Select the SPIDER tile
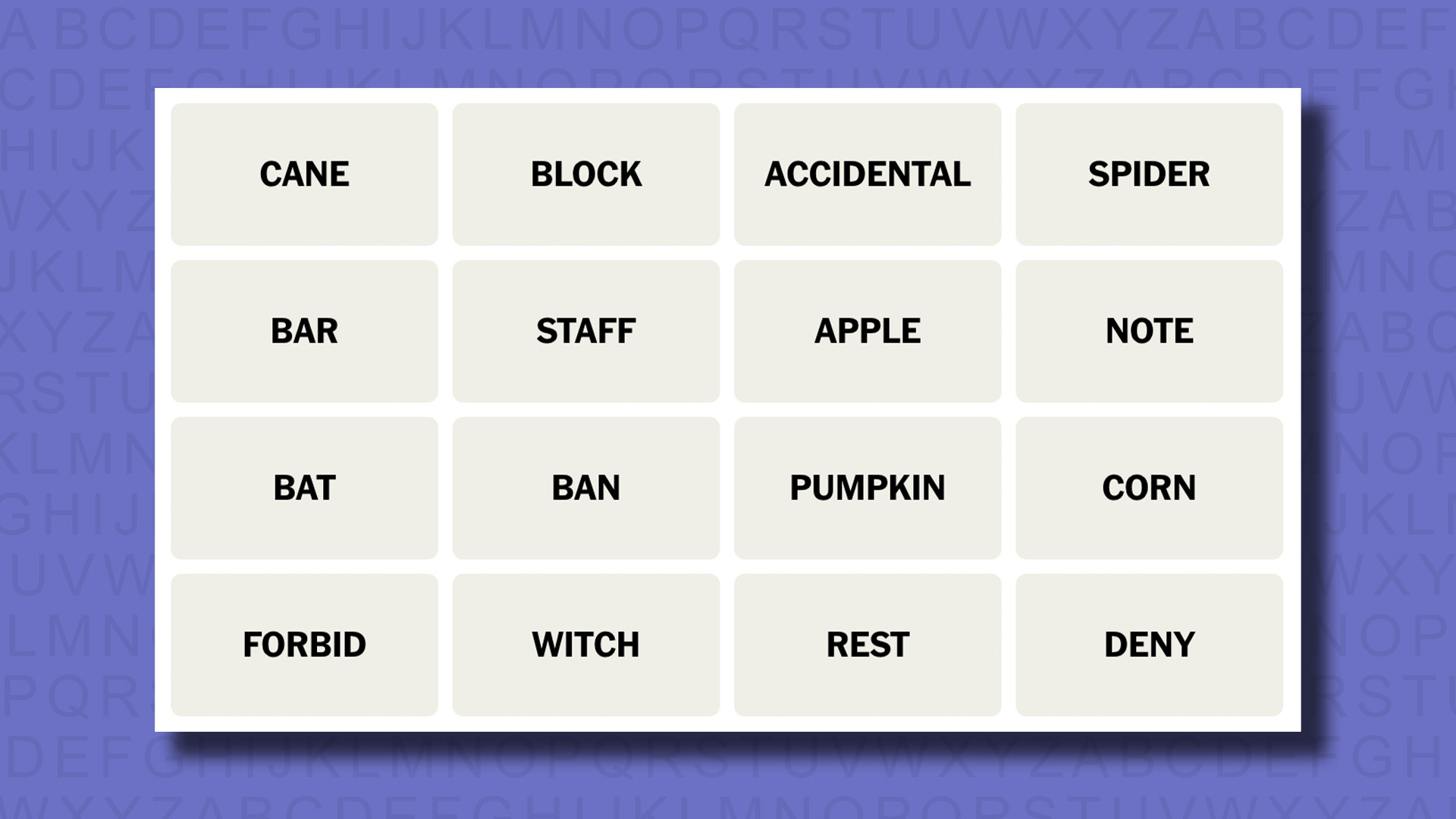This screenshot has height=819, width=1456. tap(1148, 174)
